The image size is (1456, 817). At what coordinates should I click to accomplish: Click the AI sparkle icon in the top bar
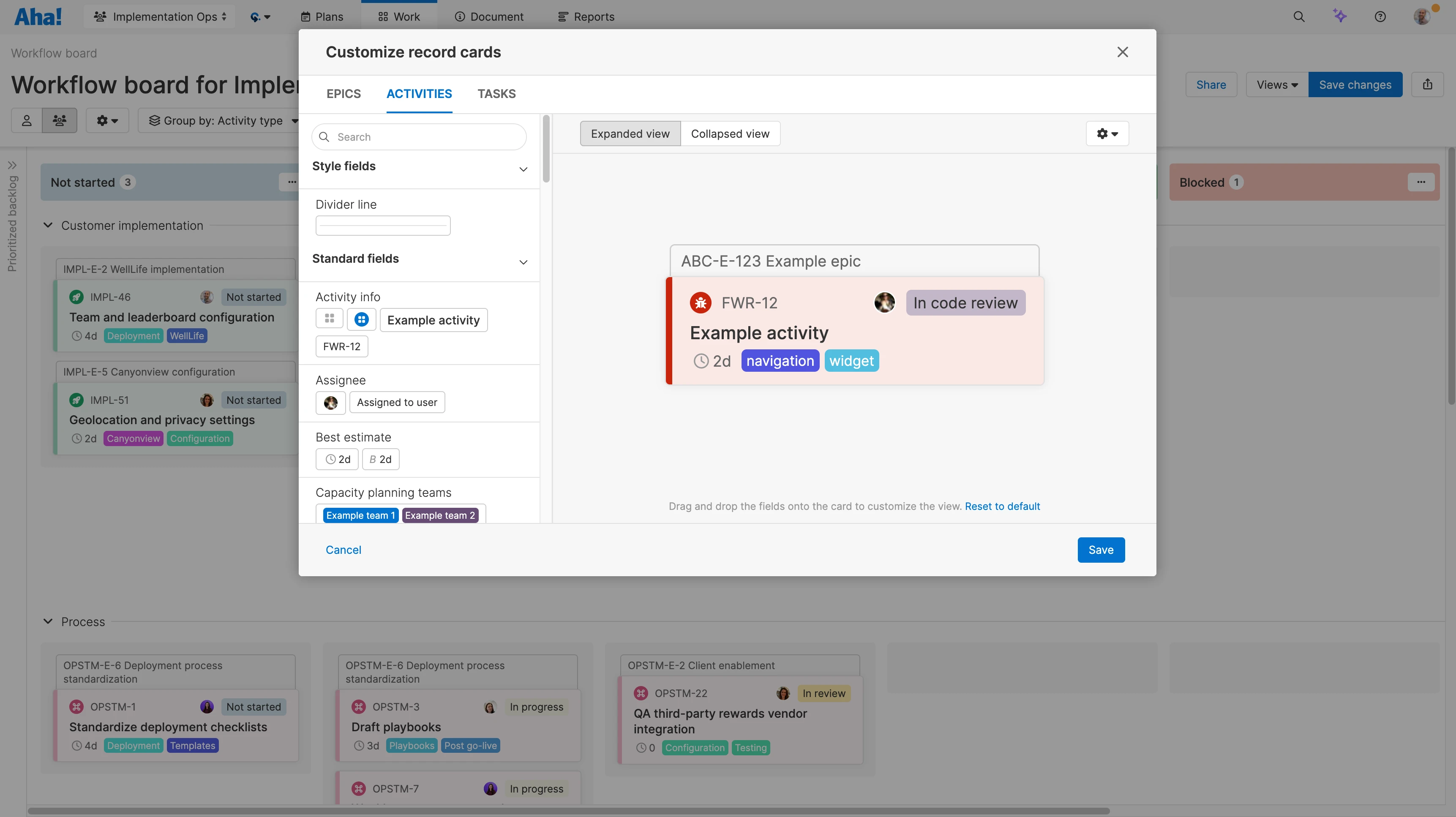pyautogui.click(x=1340, y=16)
